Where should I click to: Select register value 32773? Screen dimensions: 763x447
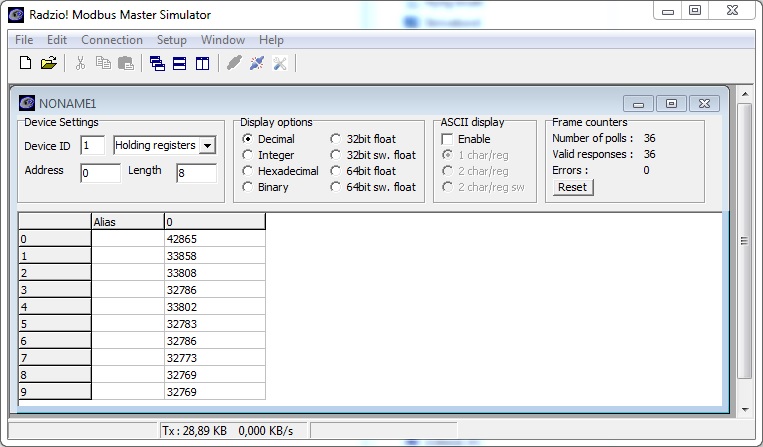pyautogui.click(x=215, y=358)
